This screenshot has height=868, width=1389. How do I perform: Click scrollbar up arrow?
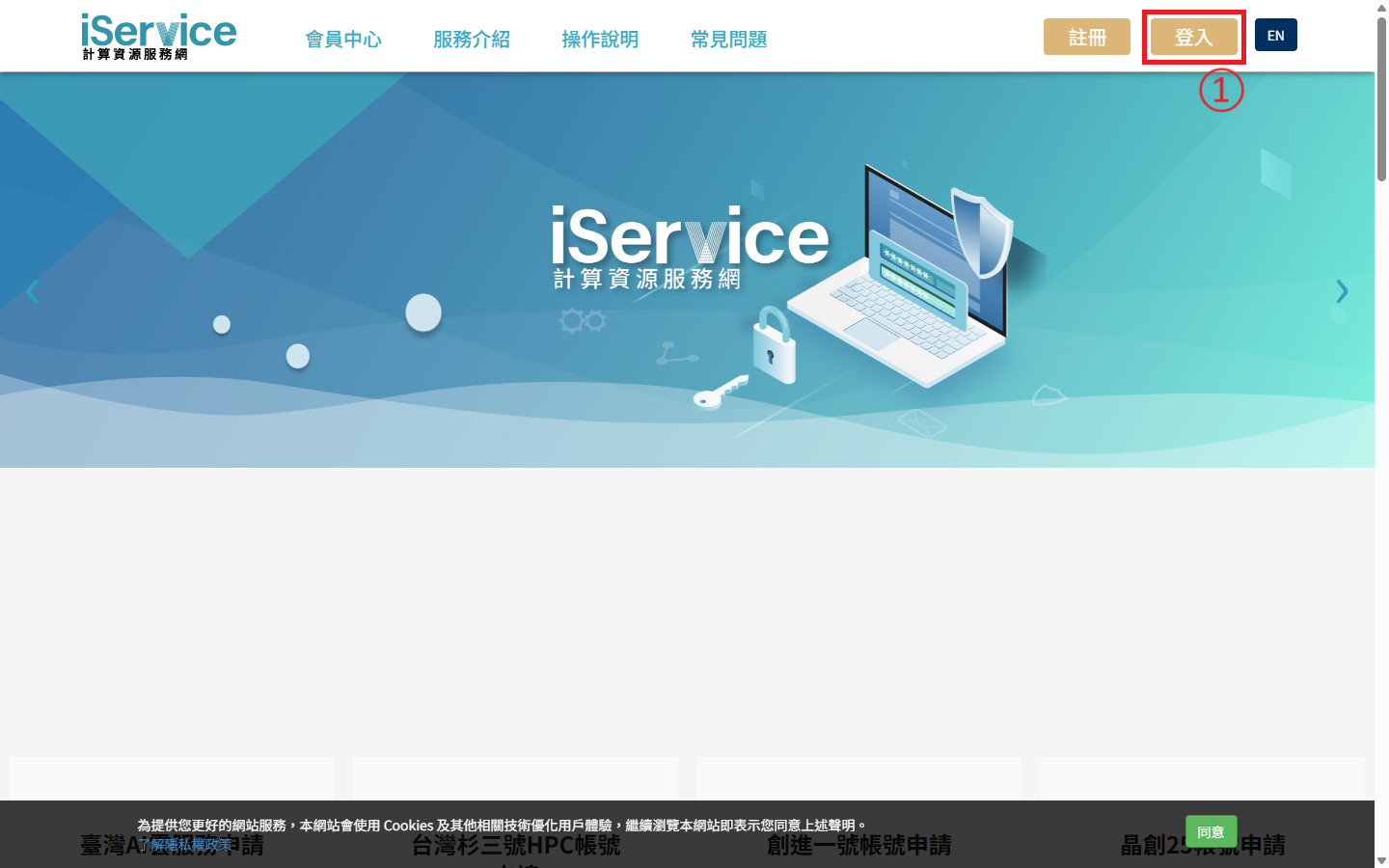pyautogui.click(x=1381, y=7)
